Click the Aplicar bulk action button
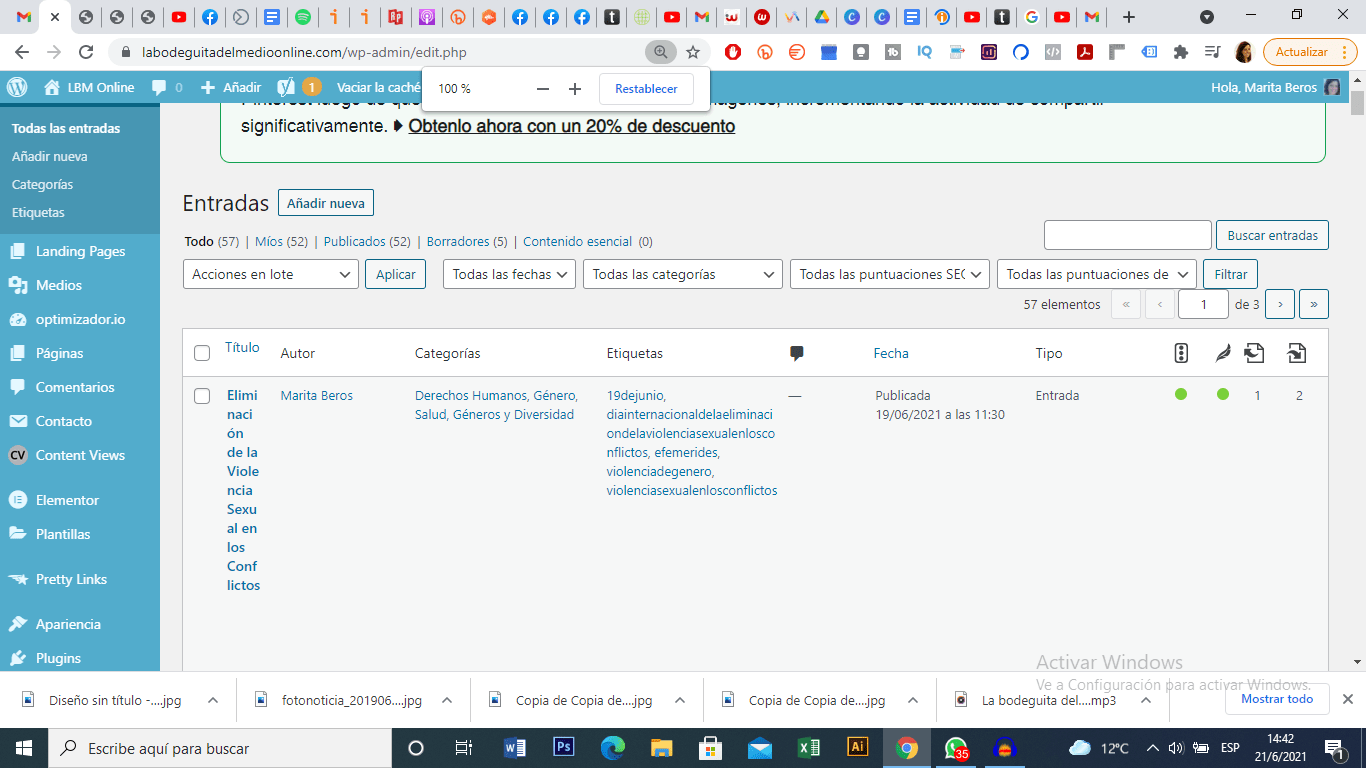Image resolution: width=1366 pixels, height=768 pixels. (396, 274)
